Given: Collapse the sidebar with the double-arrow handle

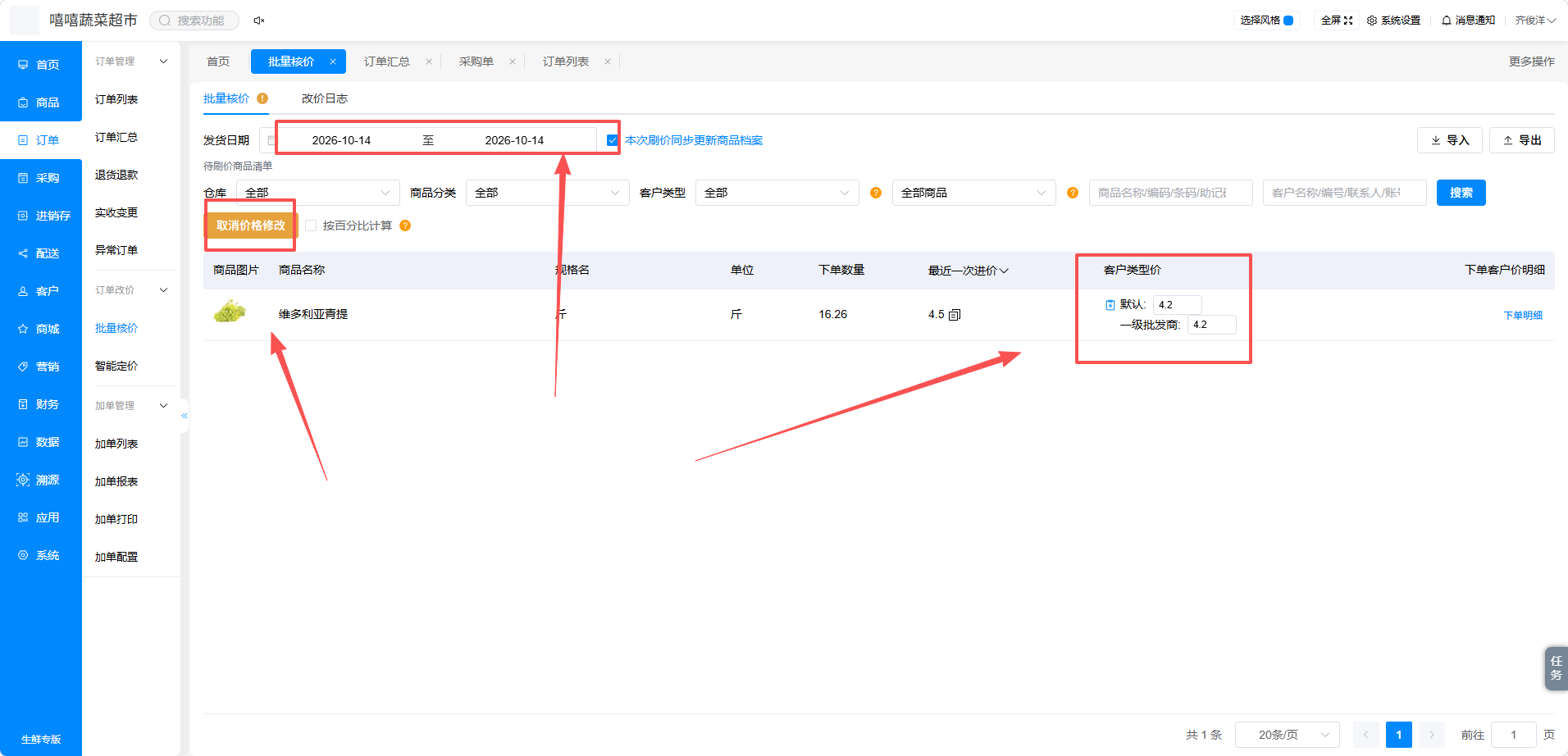Looking at the screenshot, I should pyautogui.click(x=185, y=416).
